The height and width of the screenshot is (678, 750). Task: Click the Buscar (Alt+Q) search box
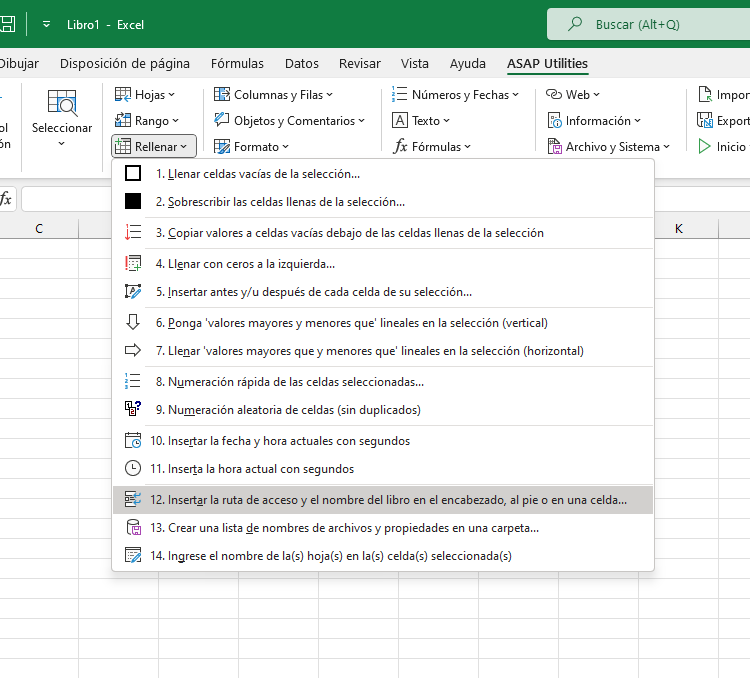(x=649, y=24)
